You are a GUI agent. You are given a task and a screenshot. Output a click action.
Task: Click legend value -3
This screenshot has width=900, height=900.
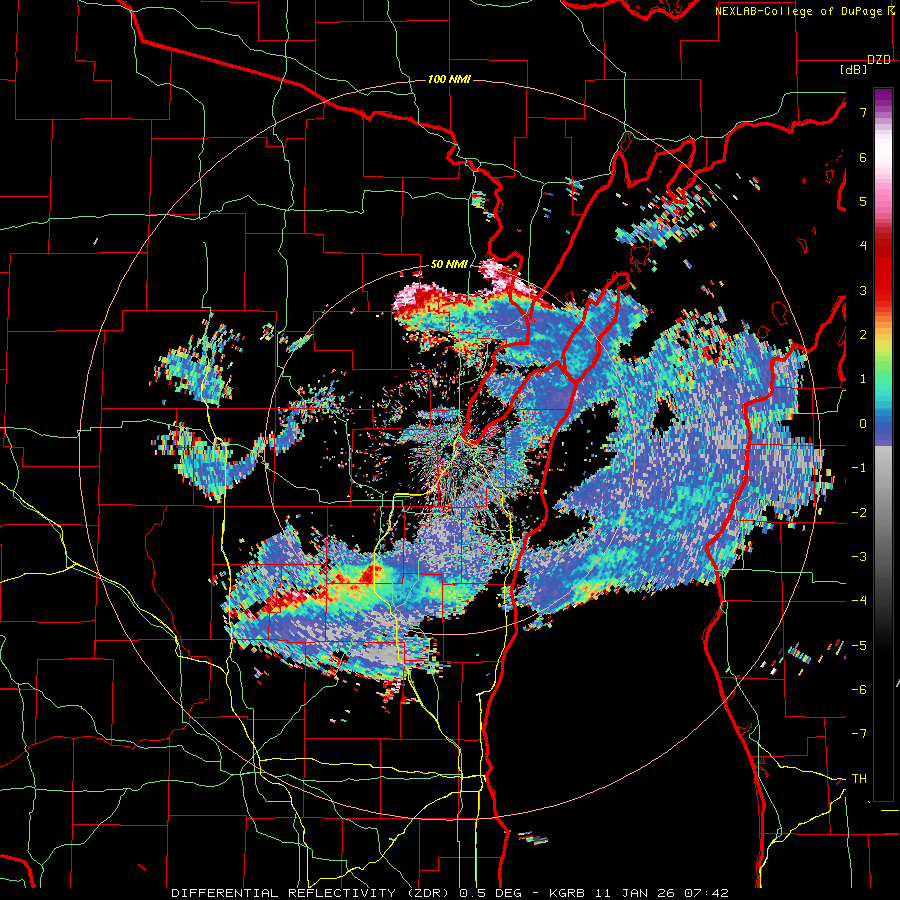coord(859,557)
